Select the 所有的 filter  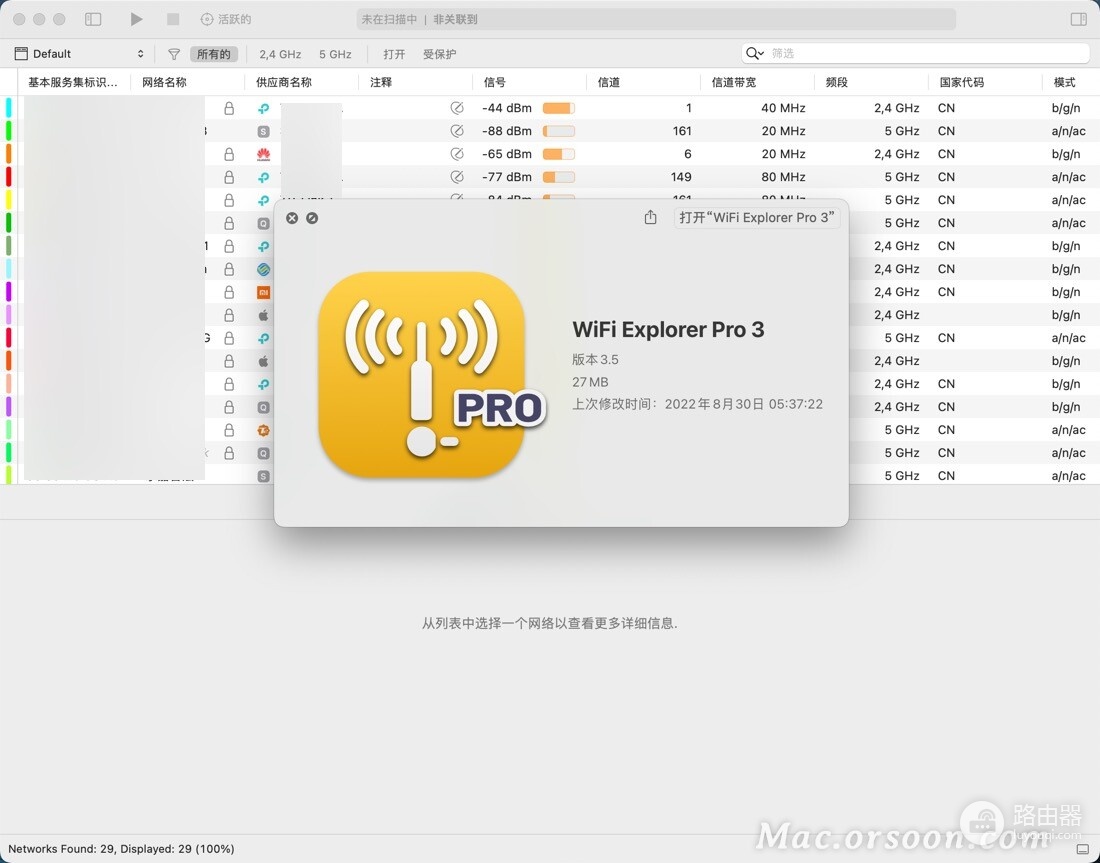214,54
